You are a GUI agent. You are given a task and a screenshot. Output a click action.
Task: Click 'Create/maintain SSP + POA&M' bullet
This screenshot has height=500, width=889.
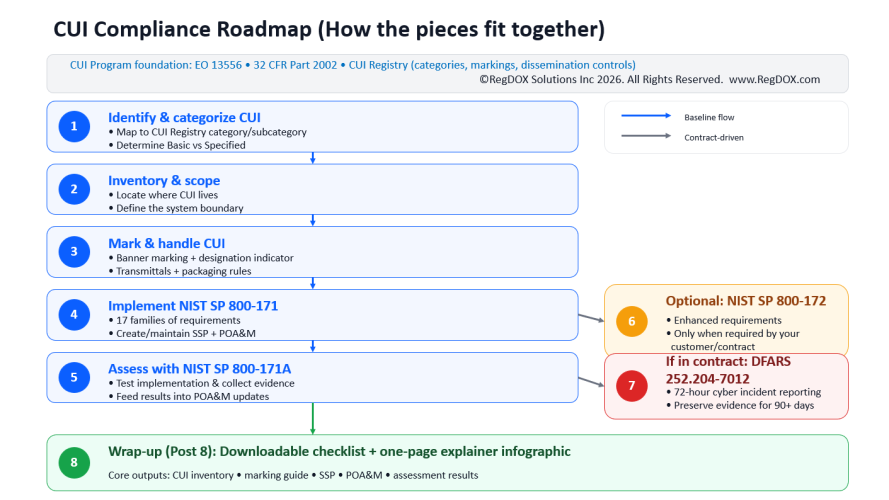tap(182, 333)
